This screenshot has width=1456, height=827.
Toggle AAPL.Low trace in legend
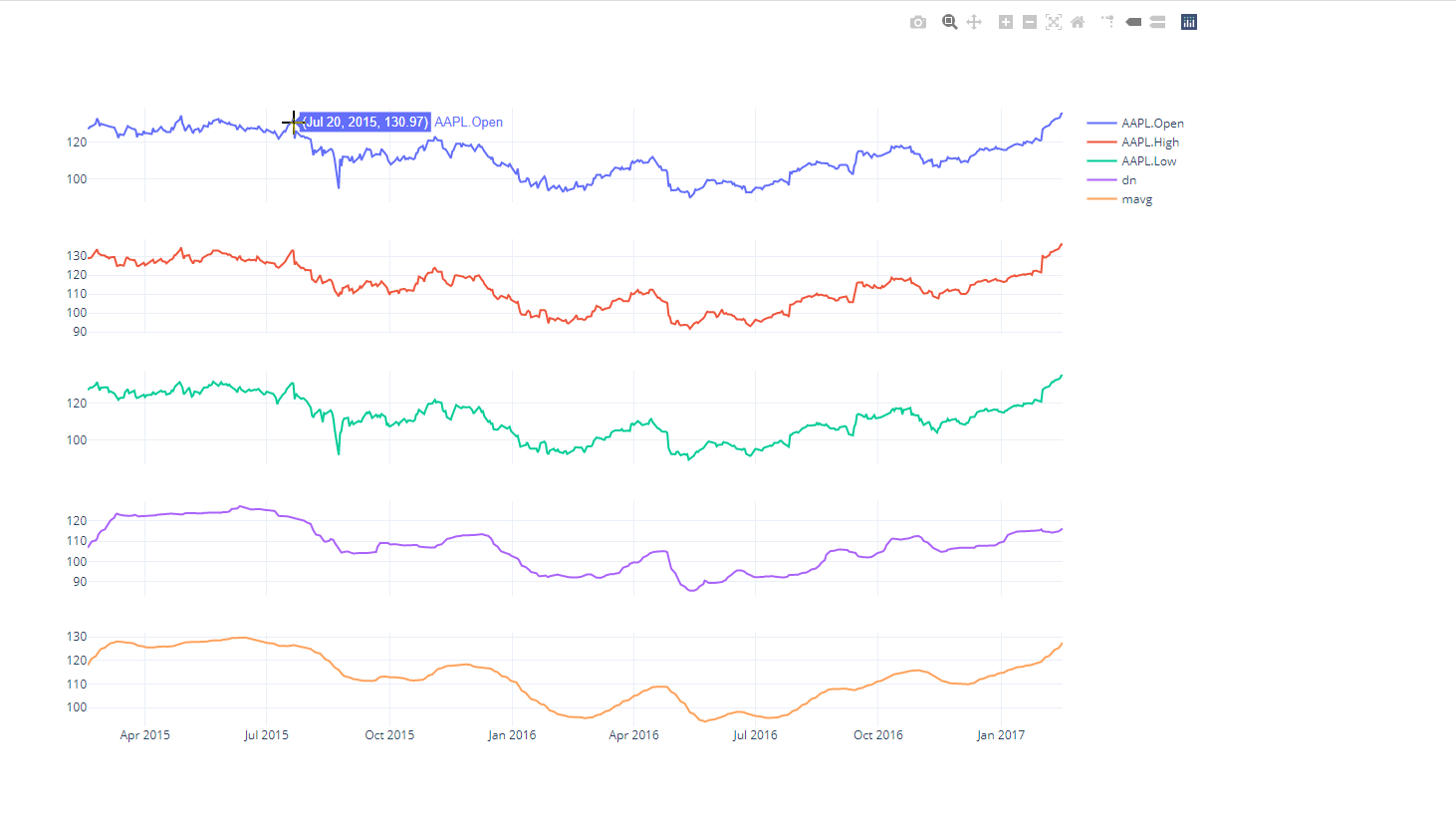tap(1132, 161)
